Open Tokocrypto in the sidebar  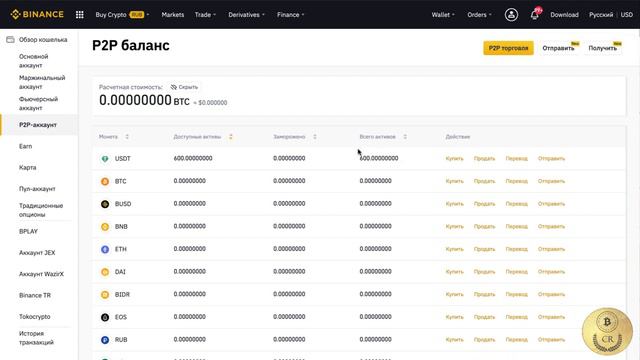tap(35, 316)
